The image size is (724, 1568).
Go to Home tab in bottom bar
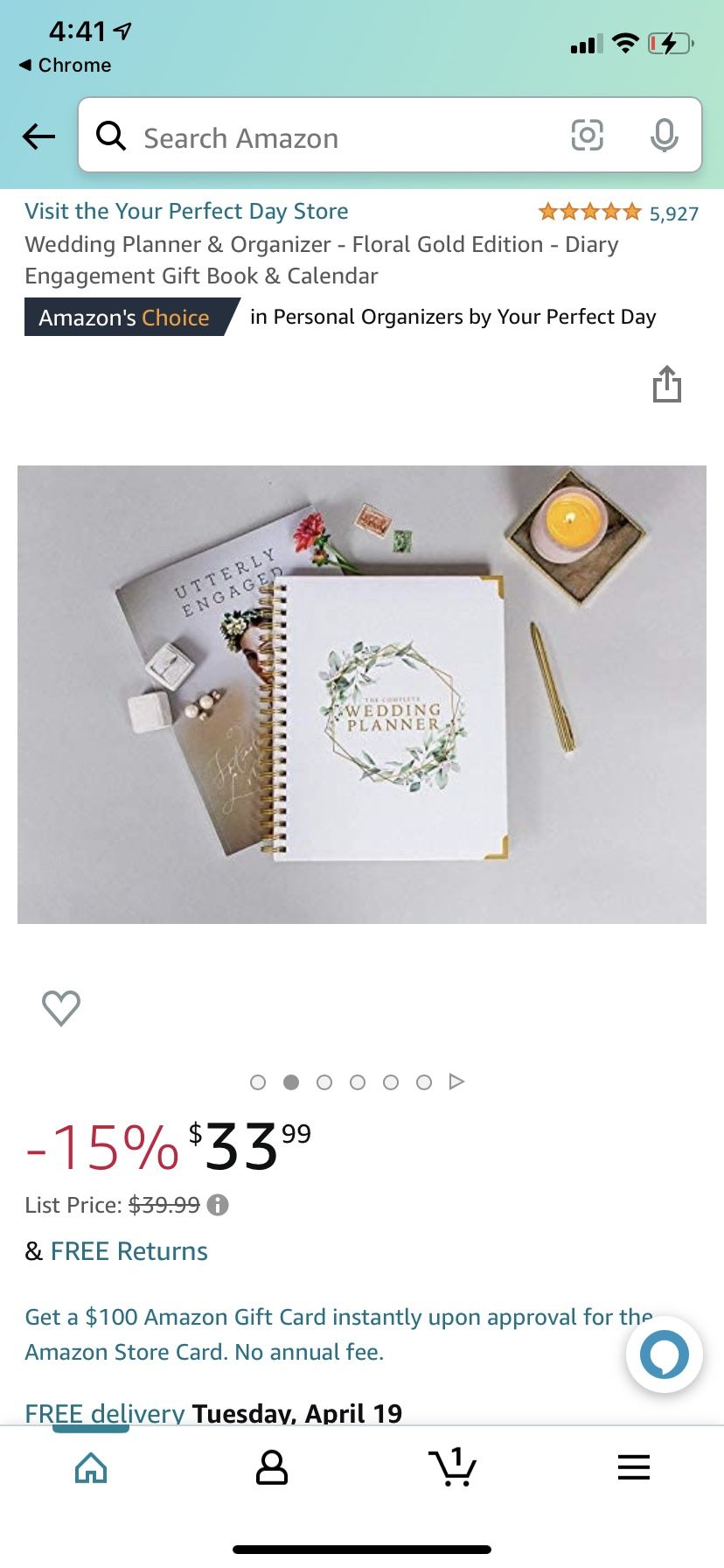click(91, 1467)
